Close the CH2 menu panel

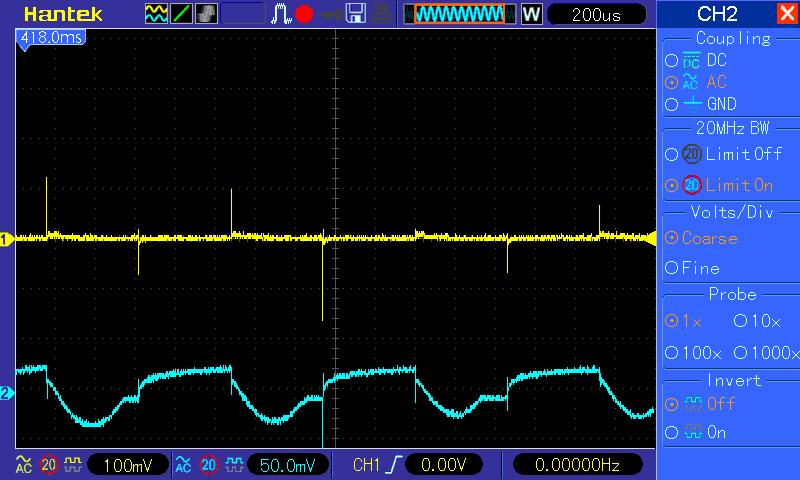[x=787, y=13]
